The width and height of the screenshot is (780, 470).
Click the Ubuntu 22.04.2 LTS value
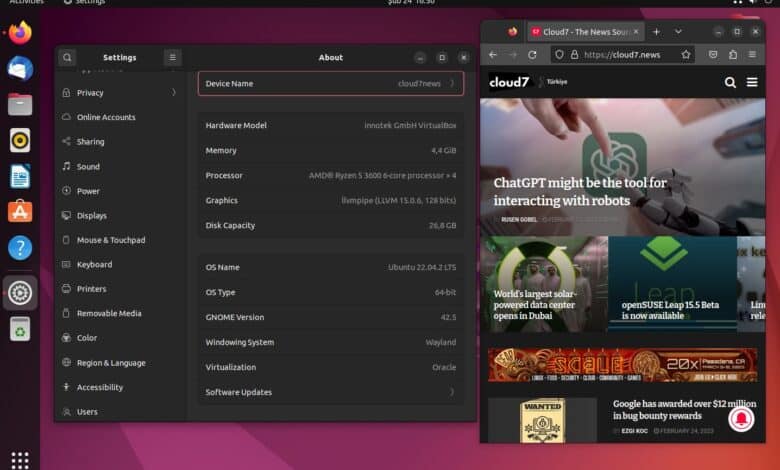coord(422,268)
